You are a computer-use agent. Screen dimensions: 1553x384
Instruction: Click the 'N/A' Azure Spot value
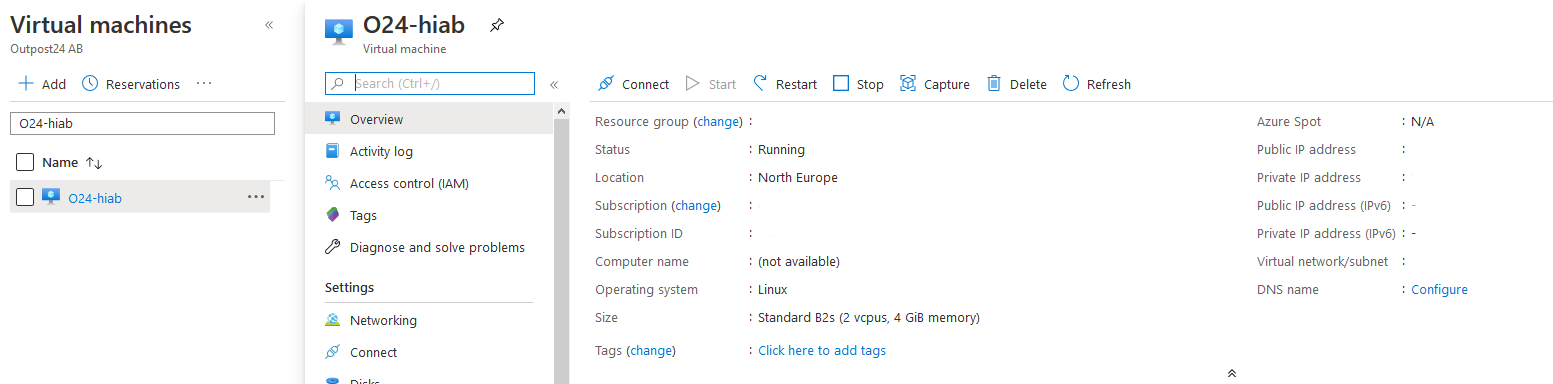tap(1422, 121)
